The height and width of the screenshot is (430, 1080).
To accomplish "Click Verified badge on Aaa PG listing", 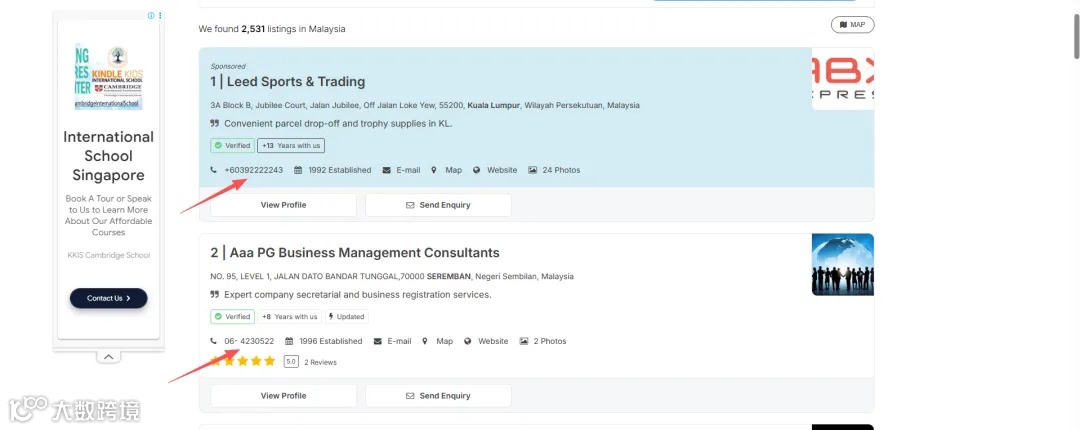I will click(232, 317).
